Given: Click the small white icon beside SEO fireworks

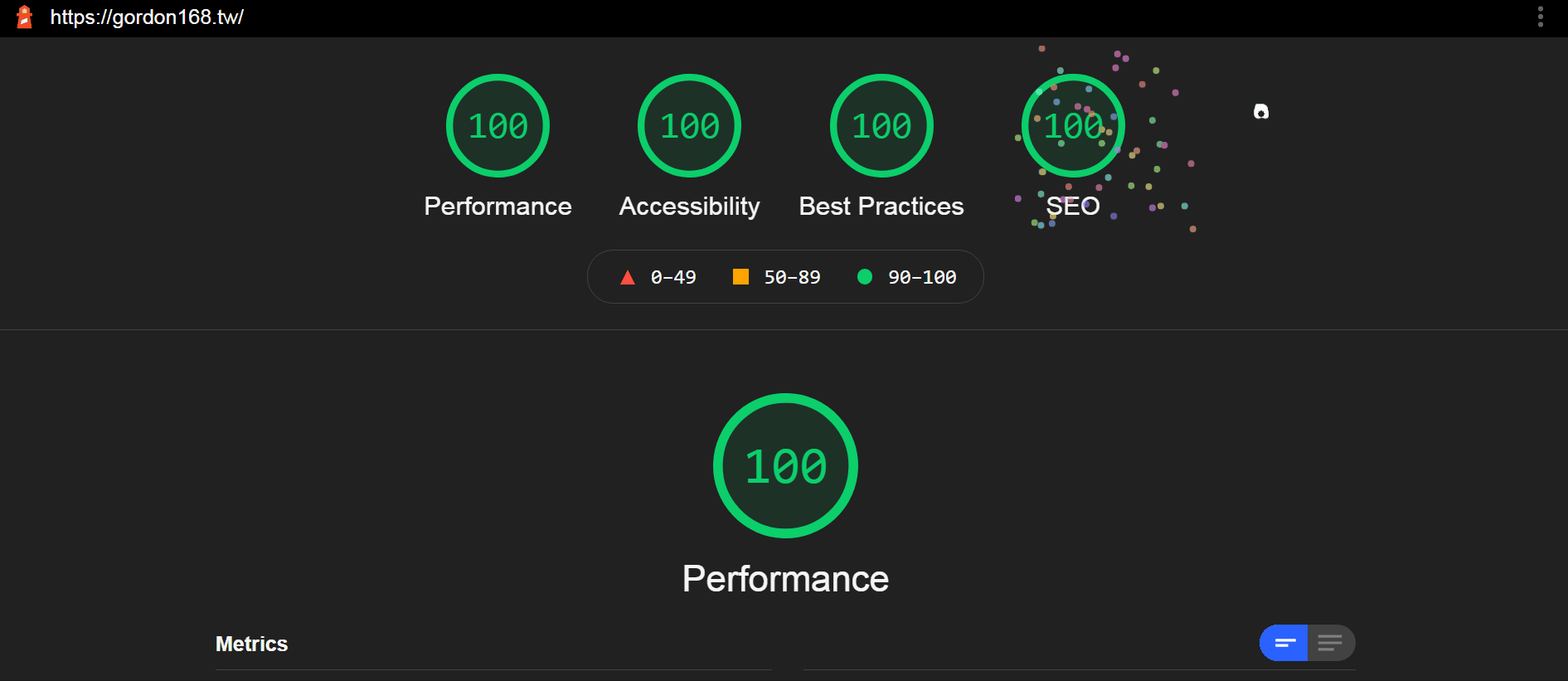Looking at the screenshot, I should 1261,111.
